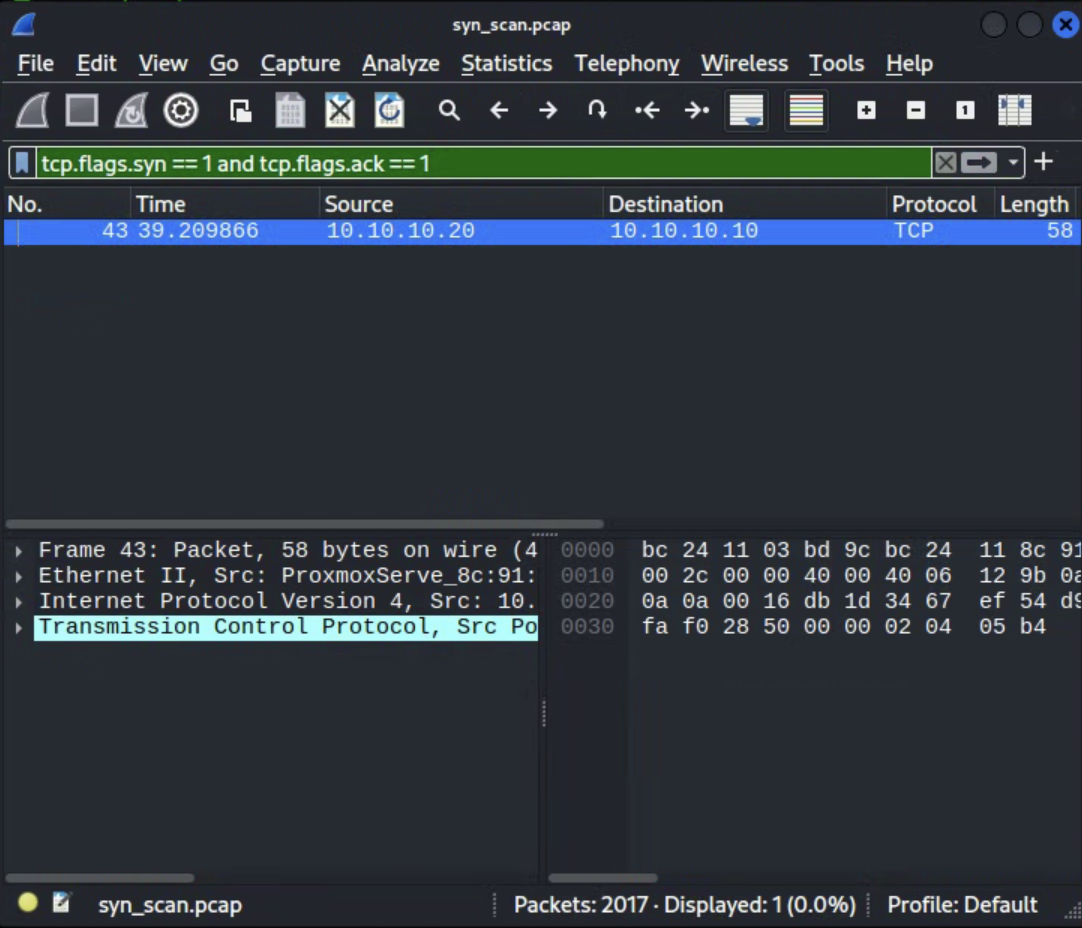1082x928 pixels.
Task: Toggle auto-scroll during live capture
Action: pos(745,110)
